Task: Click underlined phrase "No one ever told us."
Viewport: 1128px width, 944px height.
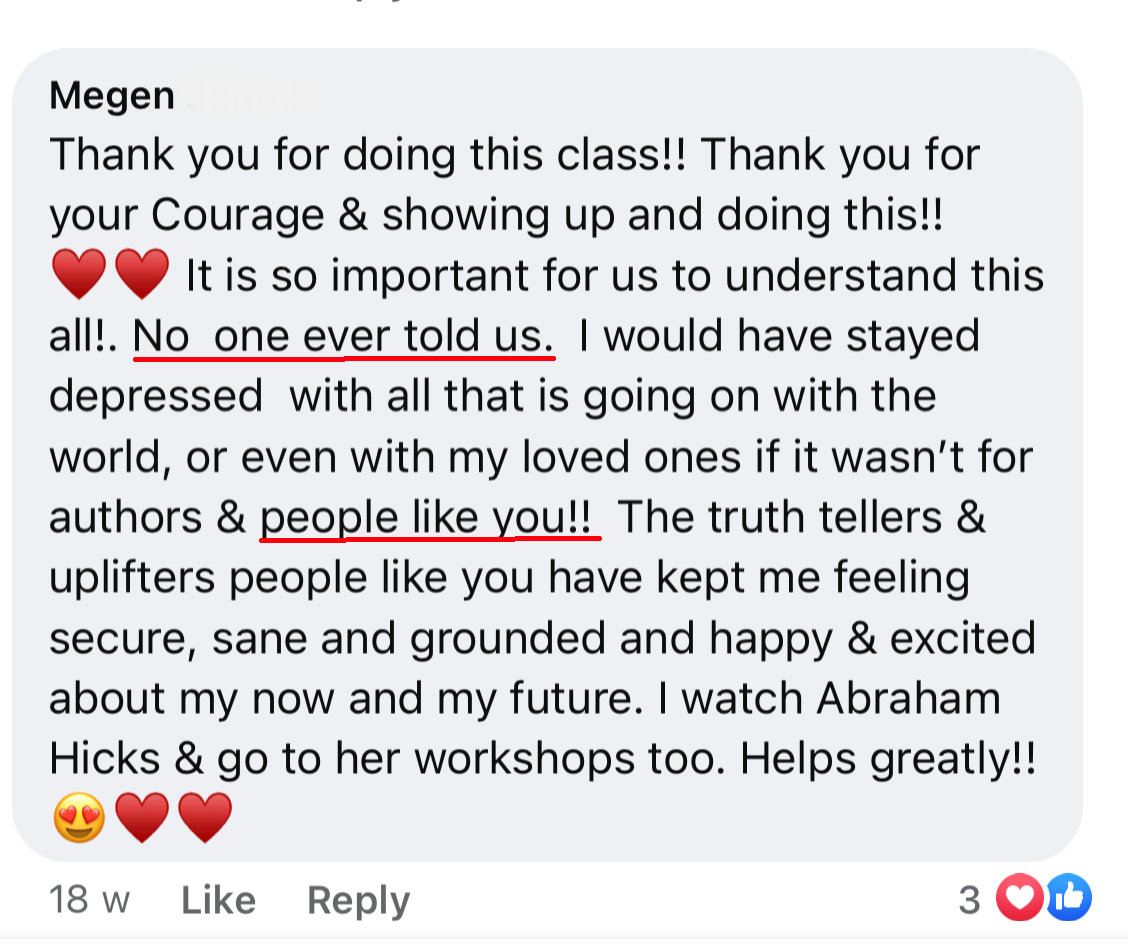Action: point(344,337)
